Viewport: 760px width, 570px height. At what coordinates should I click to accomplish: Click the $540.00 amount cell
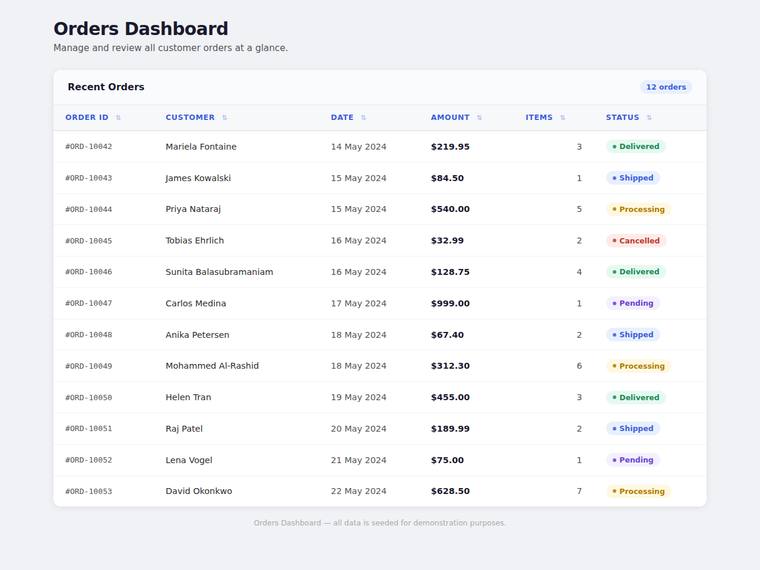tap(450, 209)
